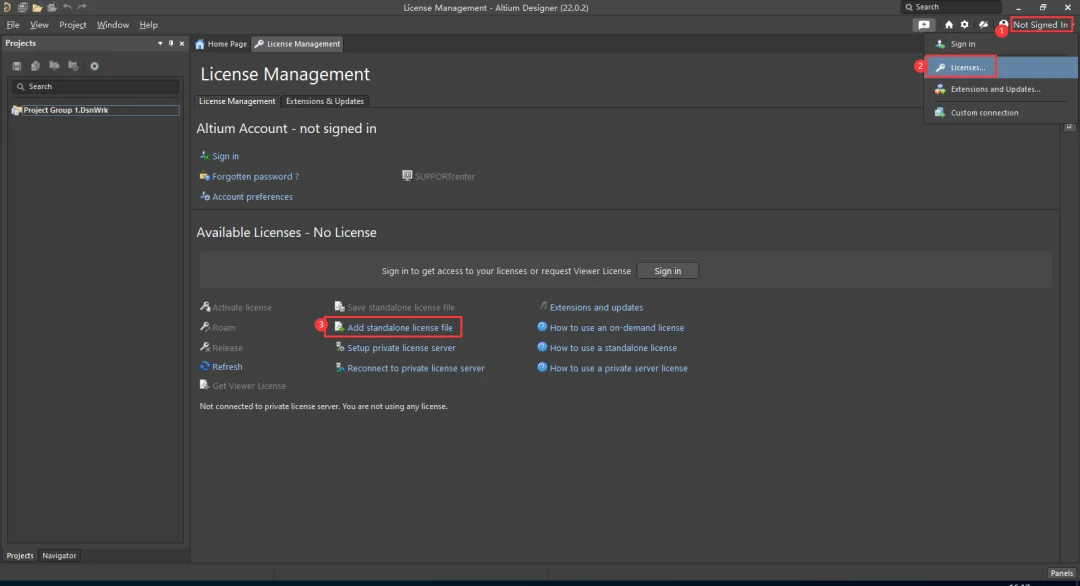Image resolution: width=1080 pixels, height=586 pixels.
Task: Open the File menu
Action: click(13, 25)
